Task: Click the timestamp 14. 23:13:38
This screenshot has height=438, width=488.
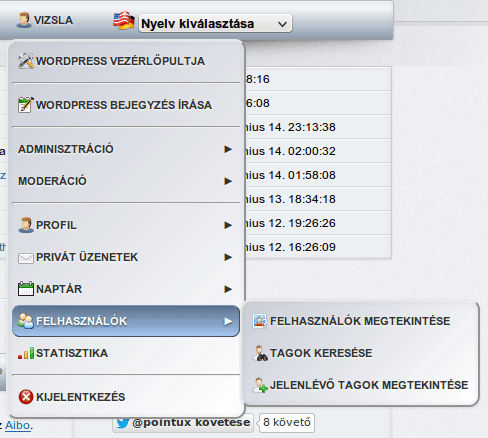Action: coord(302,127)
